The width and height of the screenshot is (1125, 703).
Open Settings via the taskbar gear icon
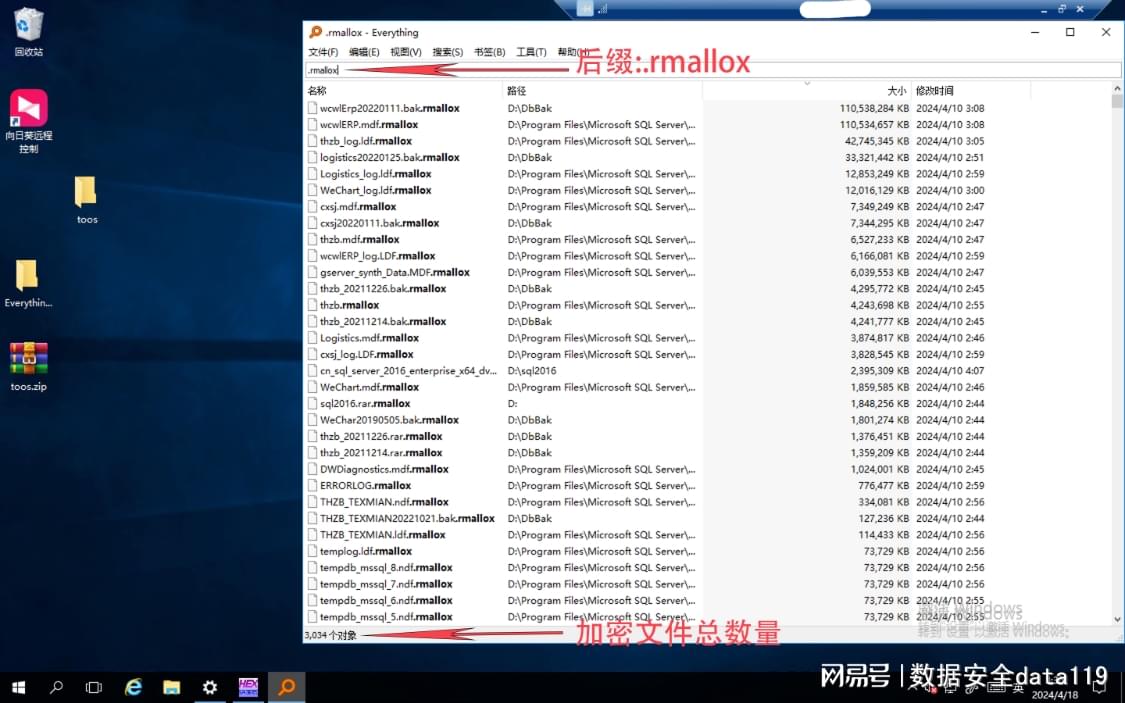click(x=209, y=687)
